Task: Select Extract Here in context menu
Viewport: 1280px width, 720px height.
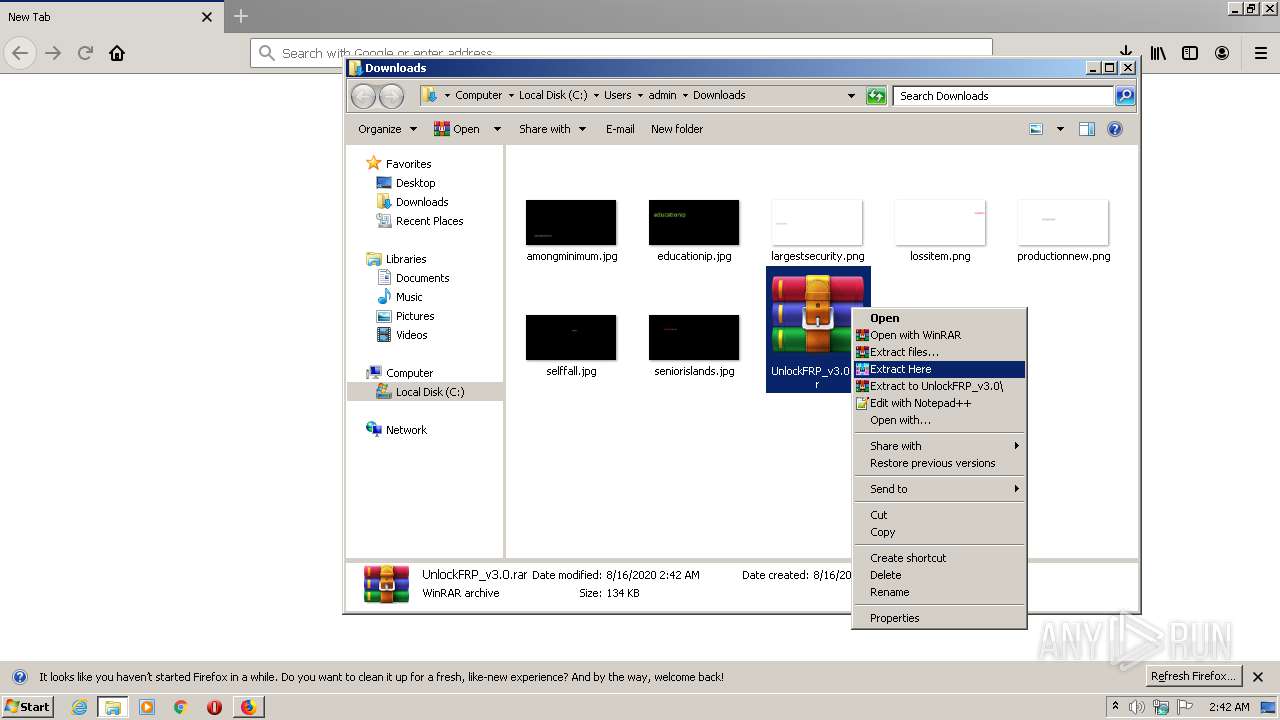Action: pyautogui.click(x=938, y=369)
